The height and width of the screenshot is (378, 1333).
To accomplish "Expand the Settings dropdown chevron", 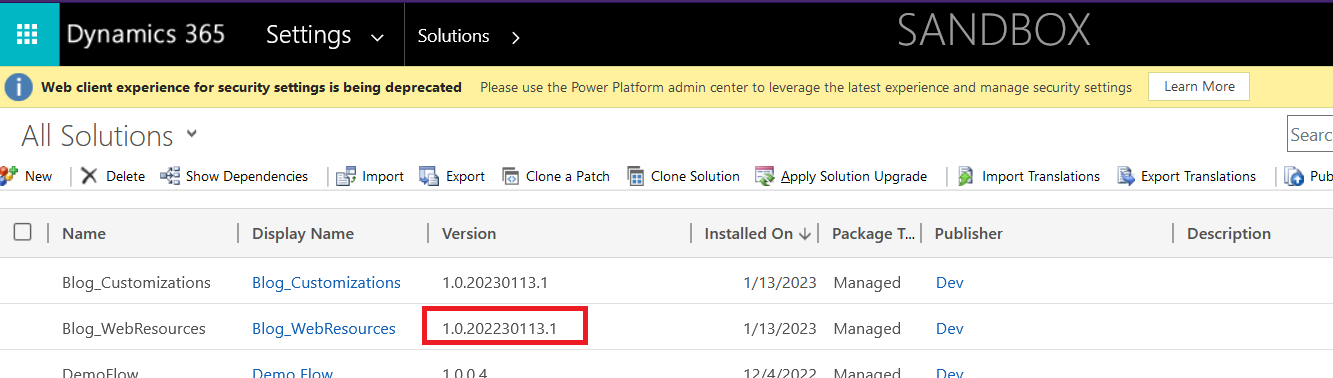I will [x=377, y=37].
